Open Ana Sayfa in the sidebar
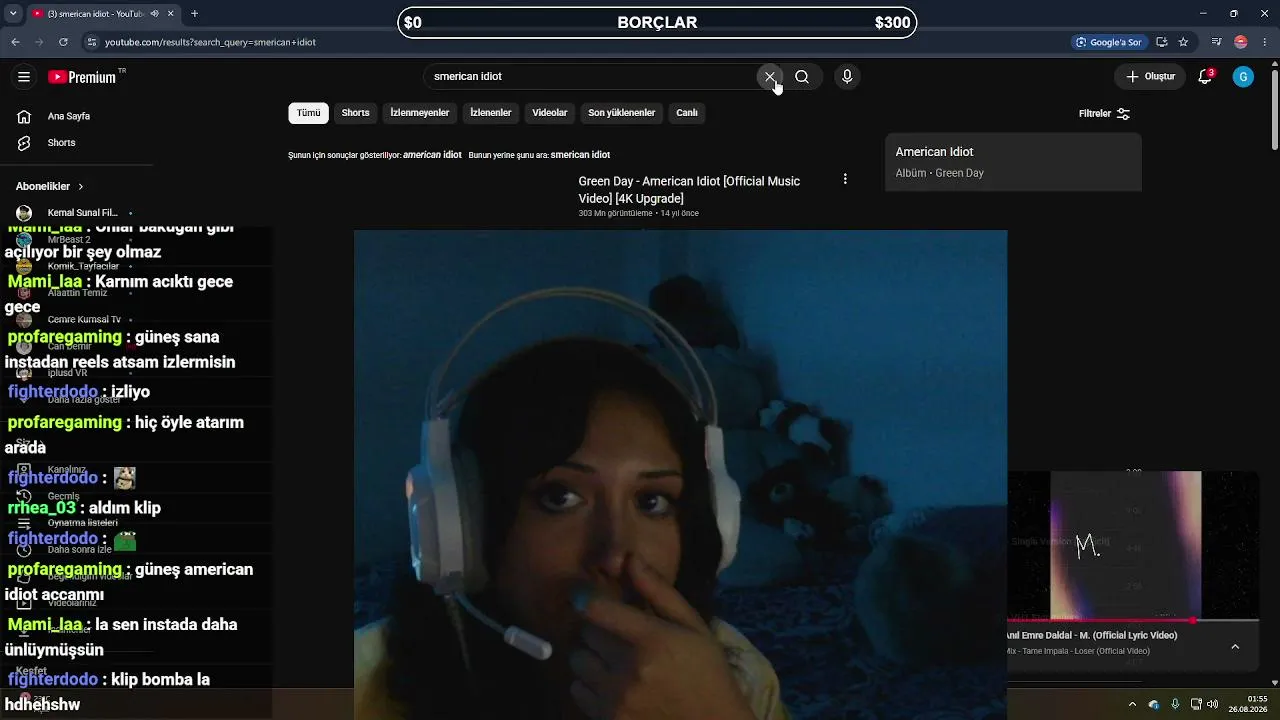Image resolution: width=1280 pixels, height=720 pixels. tap(68, 116)
